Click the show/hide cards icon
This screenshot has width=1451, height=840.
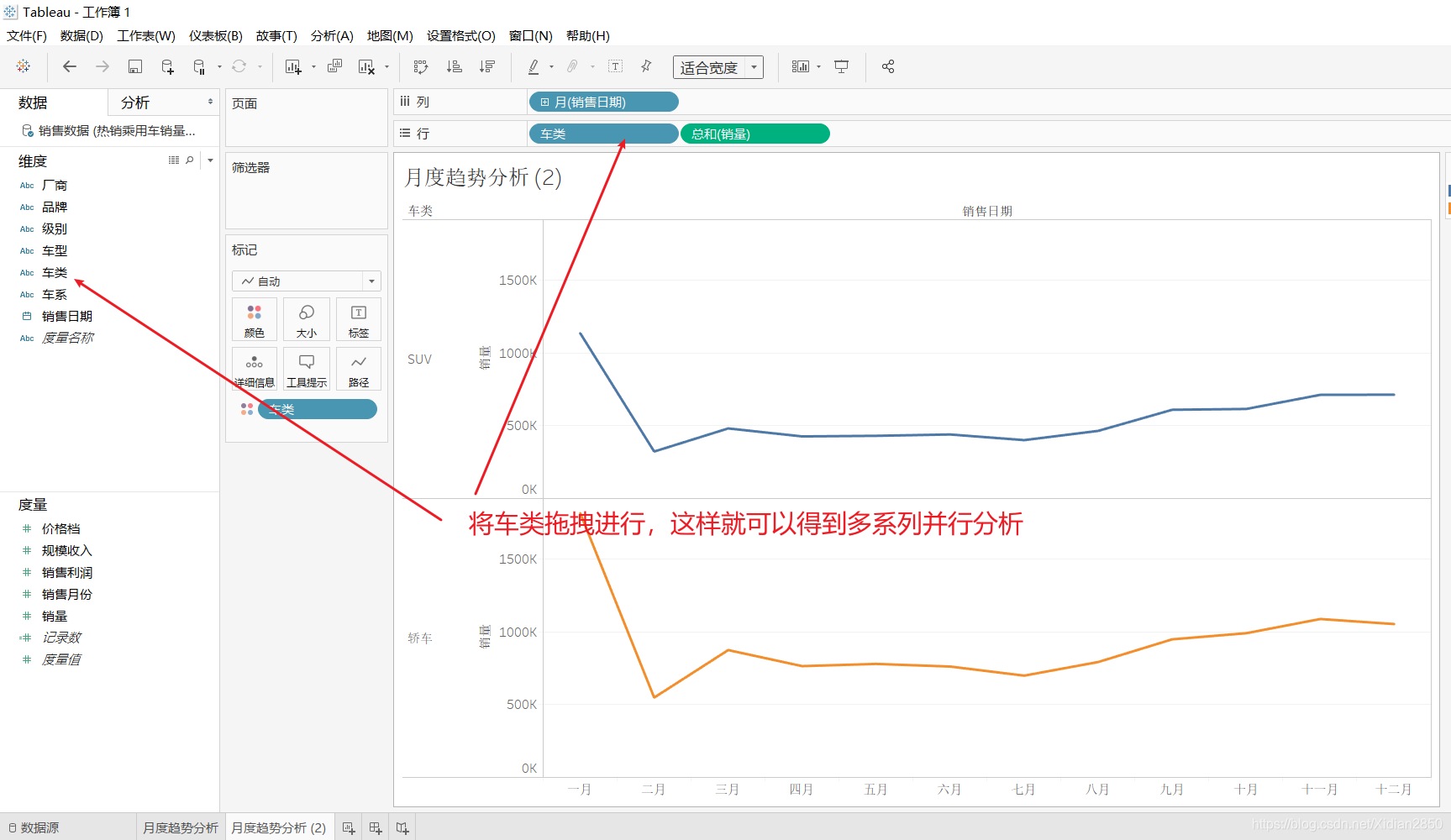click(801, 66)
